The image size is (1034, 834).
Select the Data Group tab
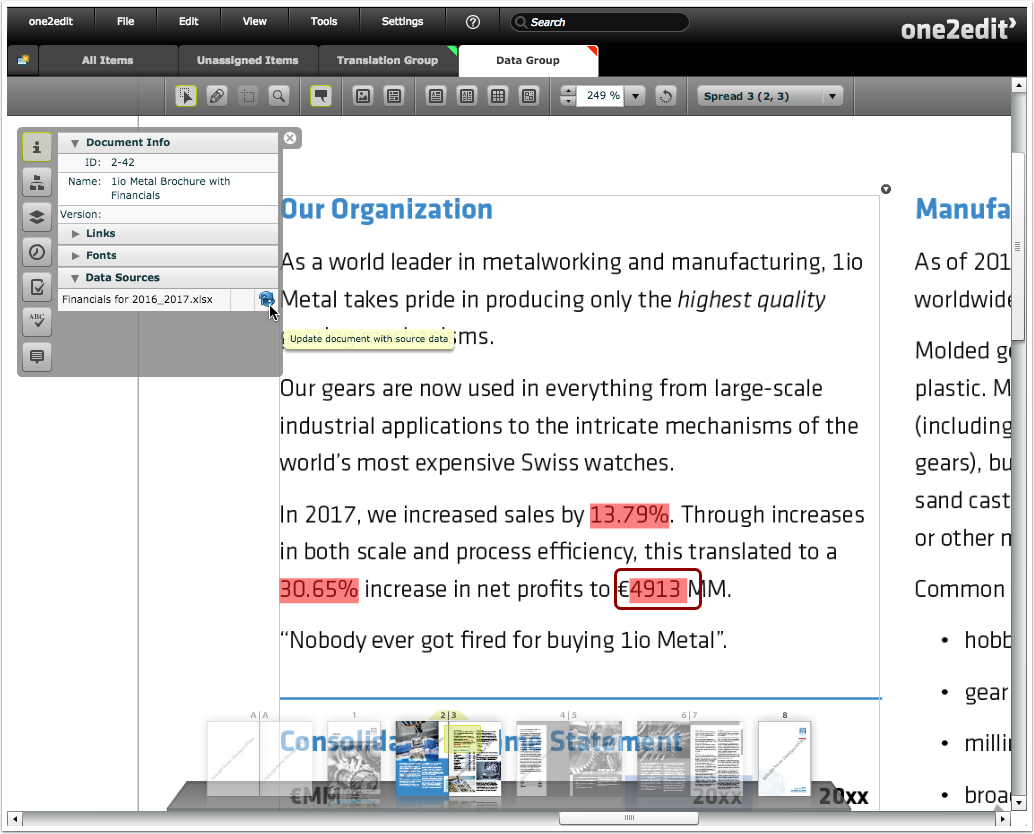tap(528, 60)
